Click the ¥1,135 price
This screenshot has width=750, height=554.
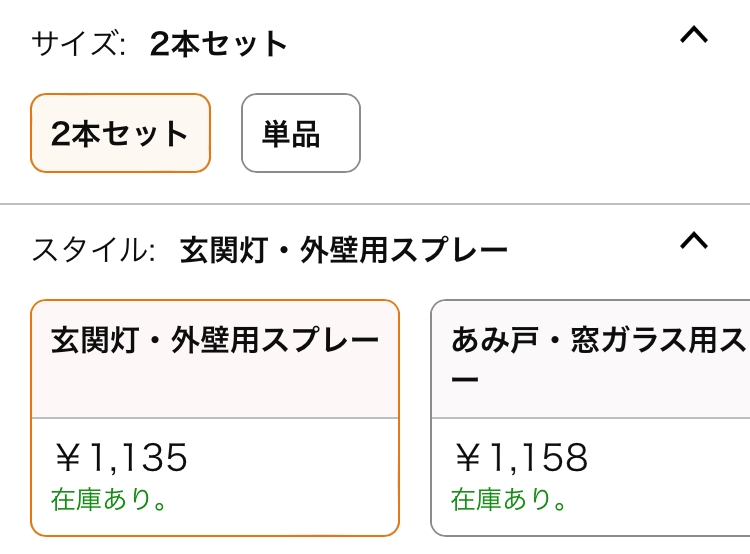(x=121, y=458)
